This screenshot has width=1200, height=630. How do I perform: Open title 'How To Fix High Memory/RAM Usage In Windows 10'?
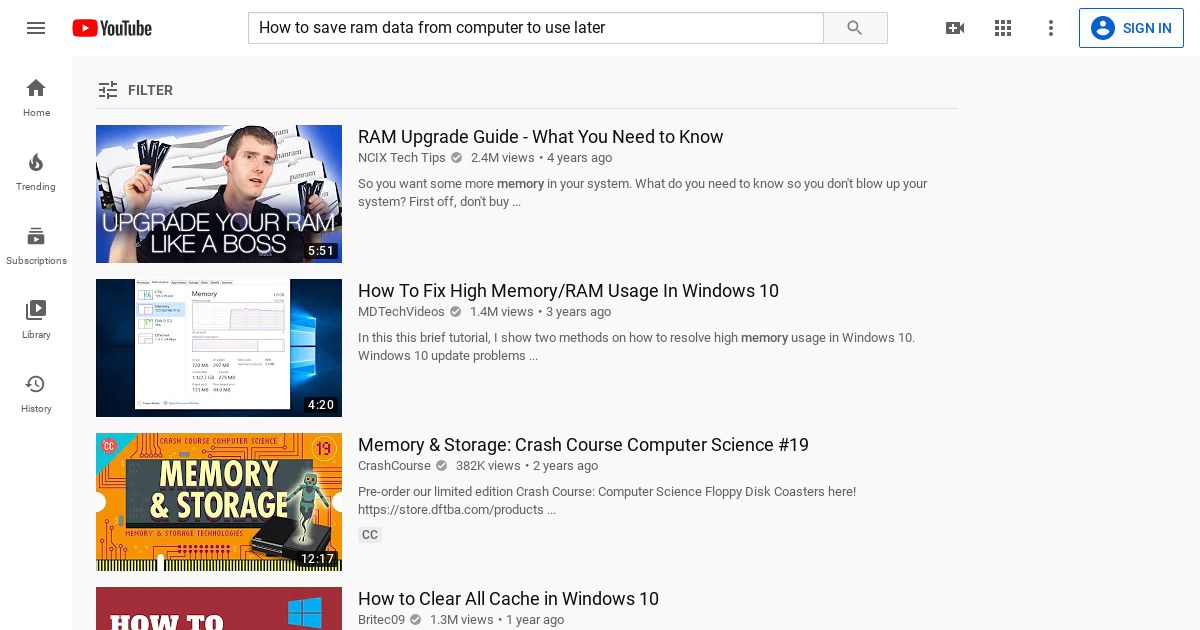coord(568,291)
